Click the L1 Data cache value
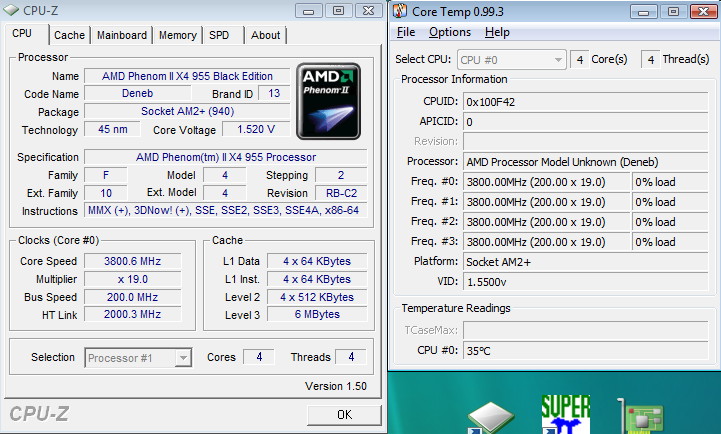The height and width of the screenshot is (434, 721). tap(317, 261)
